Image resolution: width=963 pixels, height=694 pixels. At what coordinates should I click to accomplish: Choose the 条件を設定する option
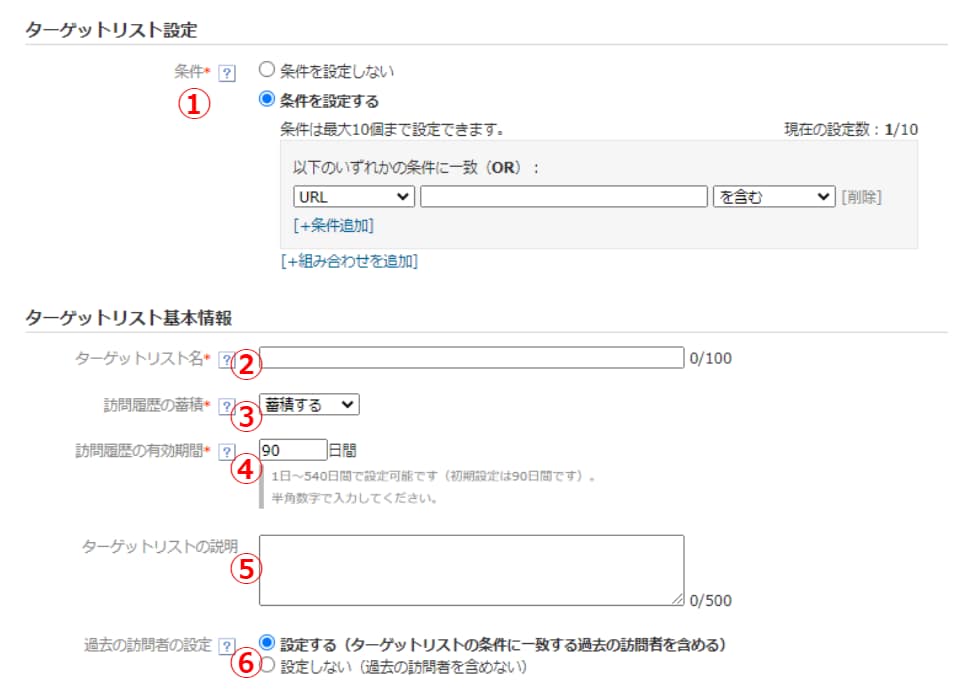pos(267,100)
